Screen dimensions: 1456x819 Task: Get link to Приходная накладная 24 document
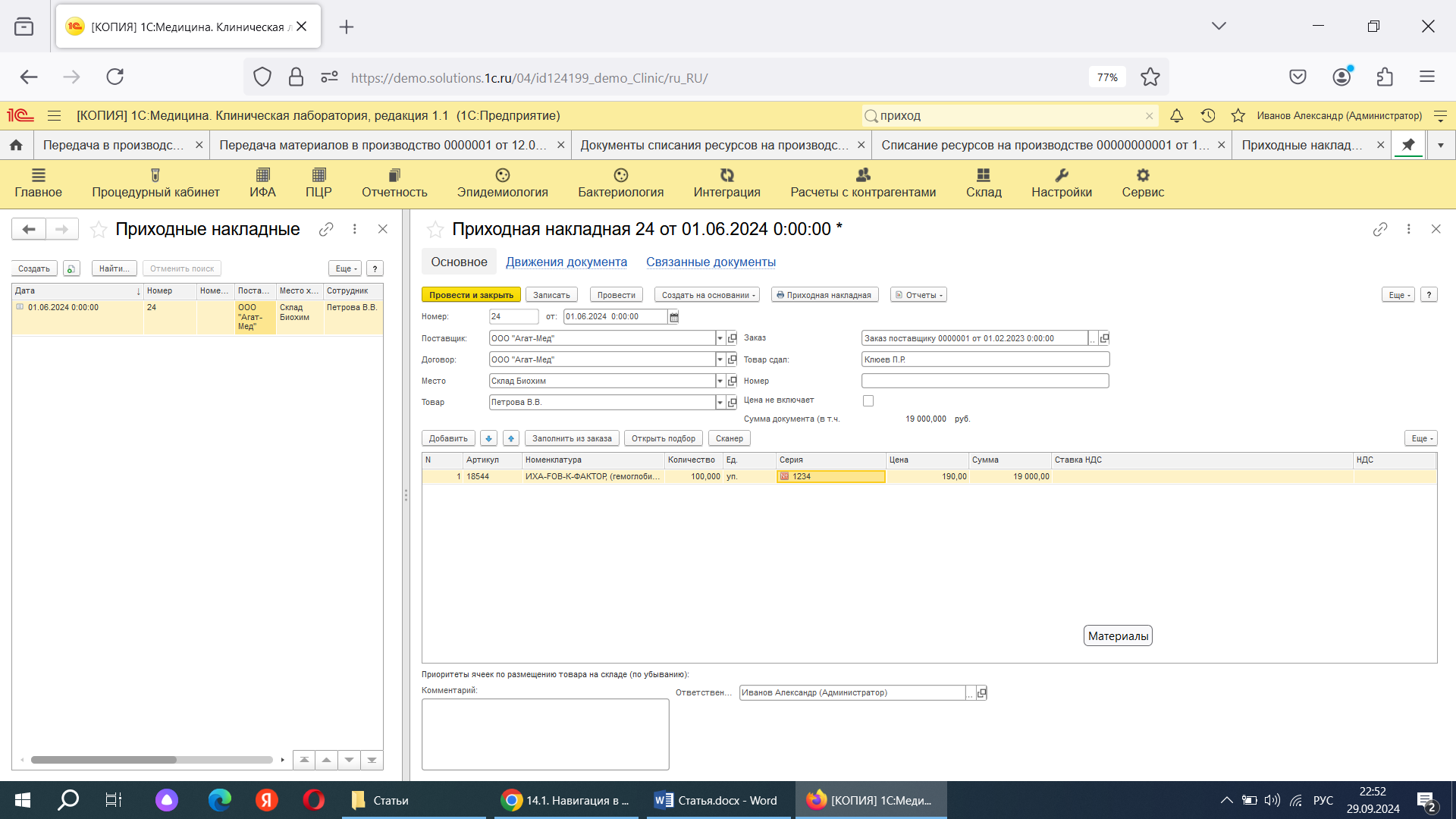[x=1380, y=229]
